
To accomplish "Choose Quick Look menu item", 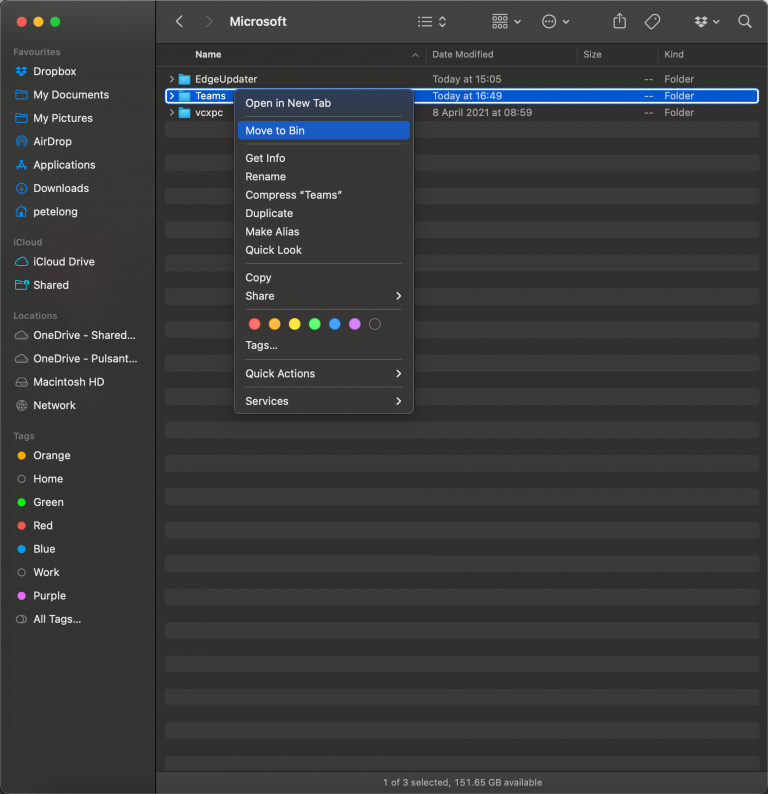I will (x=324, y=250).
